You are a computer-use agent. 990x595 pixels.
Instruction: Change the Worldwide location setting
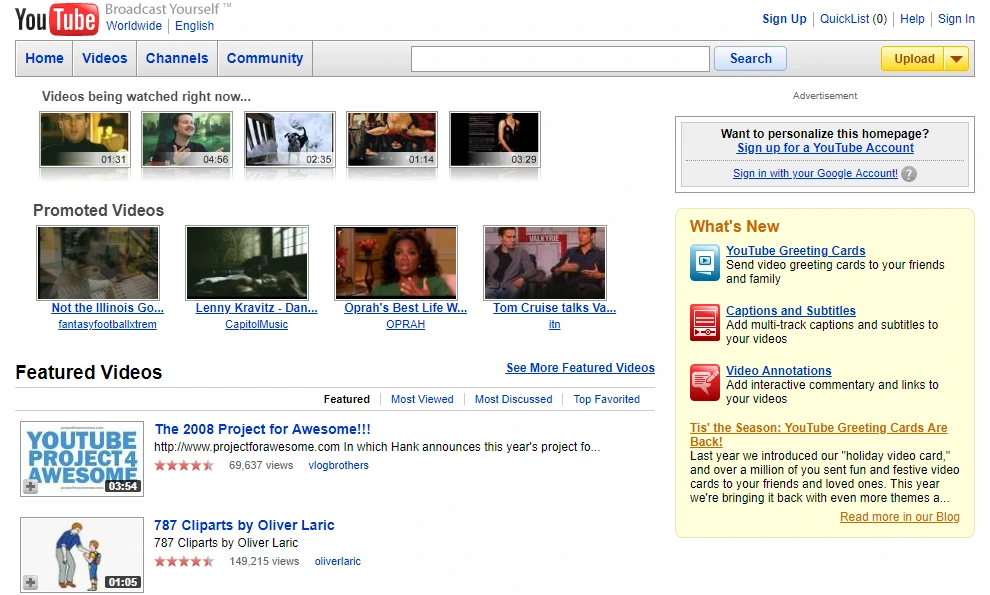click(x=134, y=26)
